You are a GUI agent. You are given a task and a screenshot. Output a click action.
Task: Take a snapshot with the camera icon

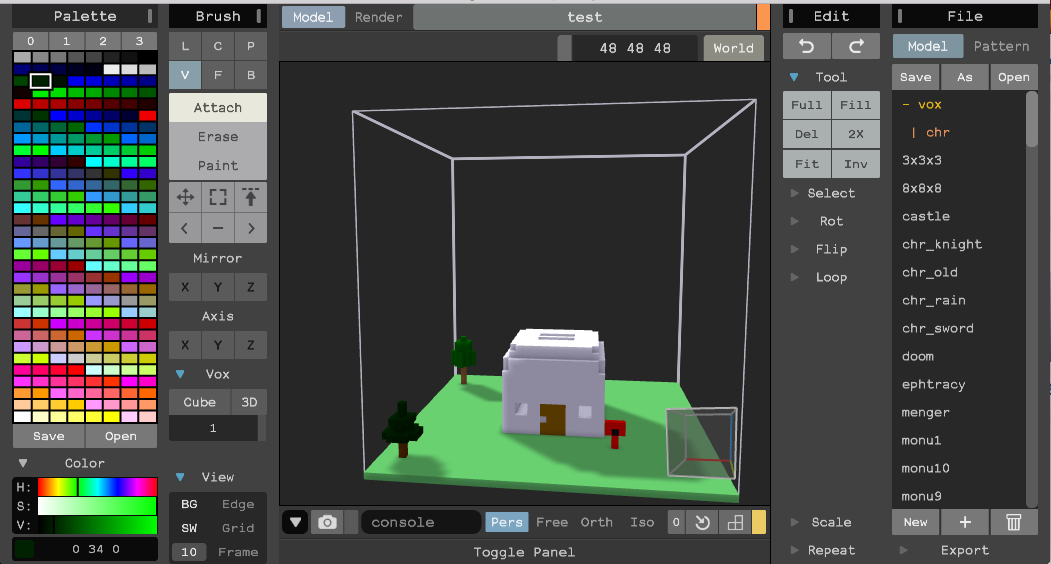tap(326, 522)
